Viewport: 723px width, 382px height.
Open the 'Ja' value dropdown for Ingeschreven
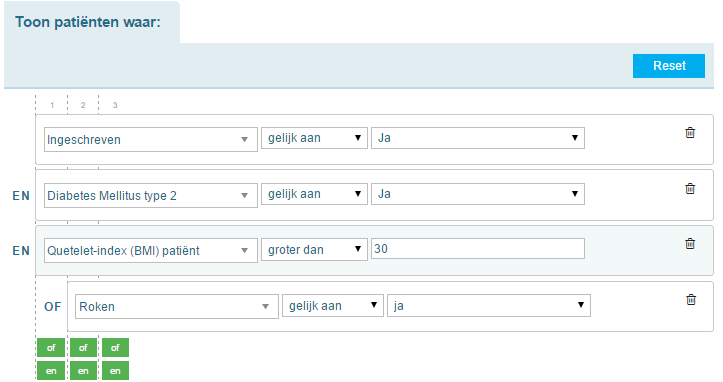click(478, 138)
